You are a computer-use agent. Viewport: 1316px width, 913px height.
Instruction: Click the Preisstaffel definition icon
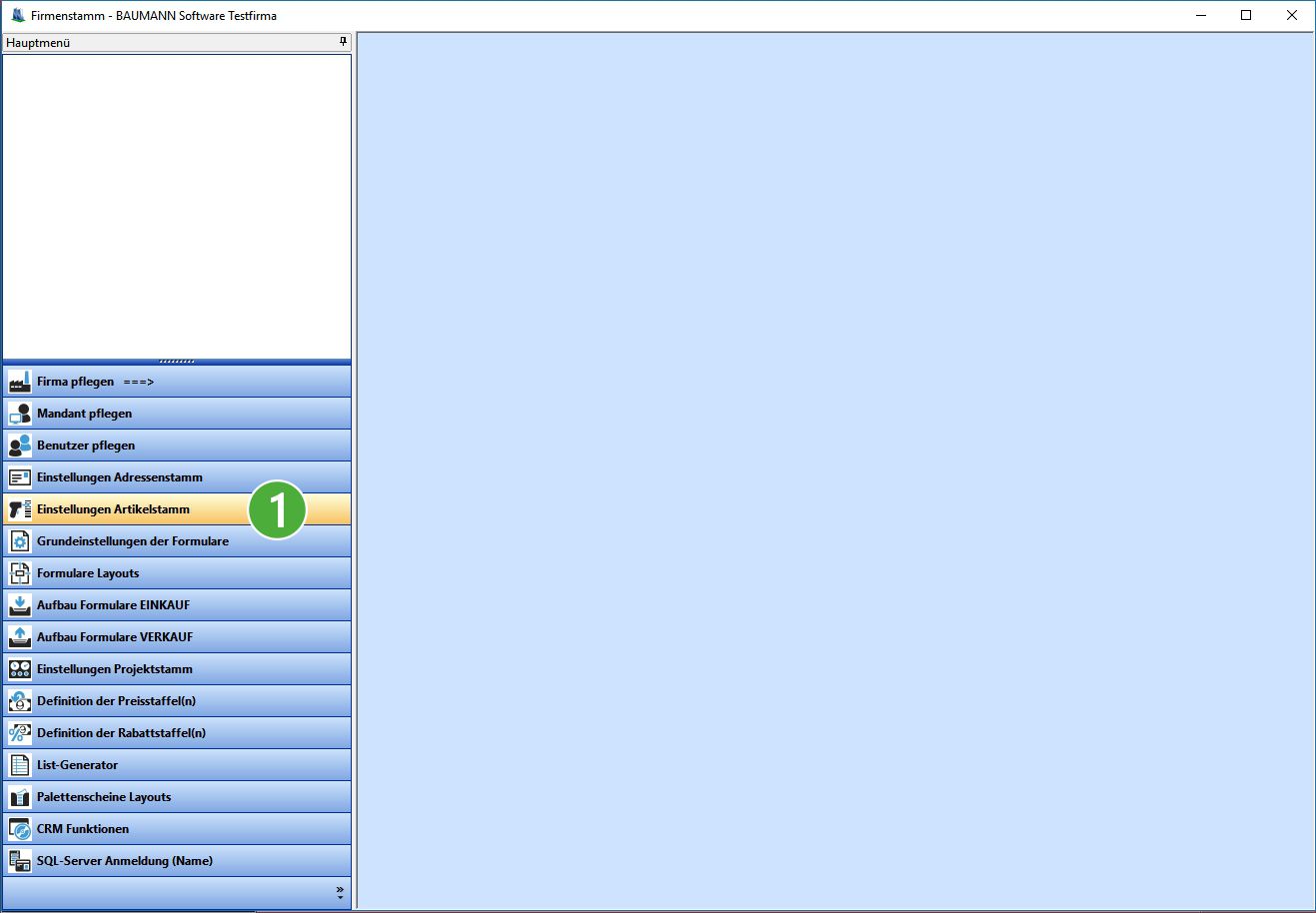[x=20, y=701]
